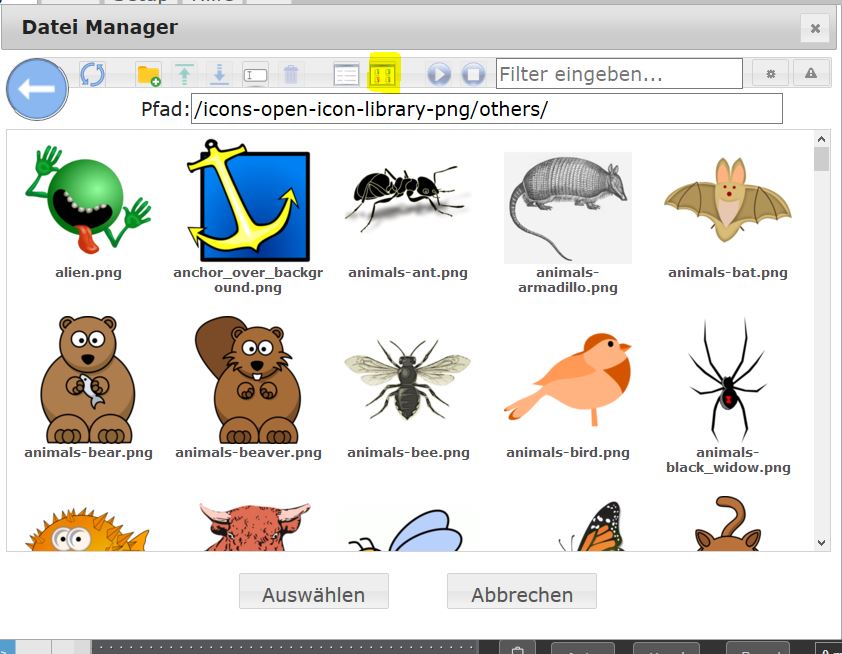Open the gear settings button

pyautogui.click(x=770, y=74)
